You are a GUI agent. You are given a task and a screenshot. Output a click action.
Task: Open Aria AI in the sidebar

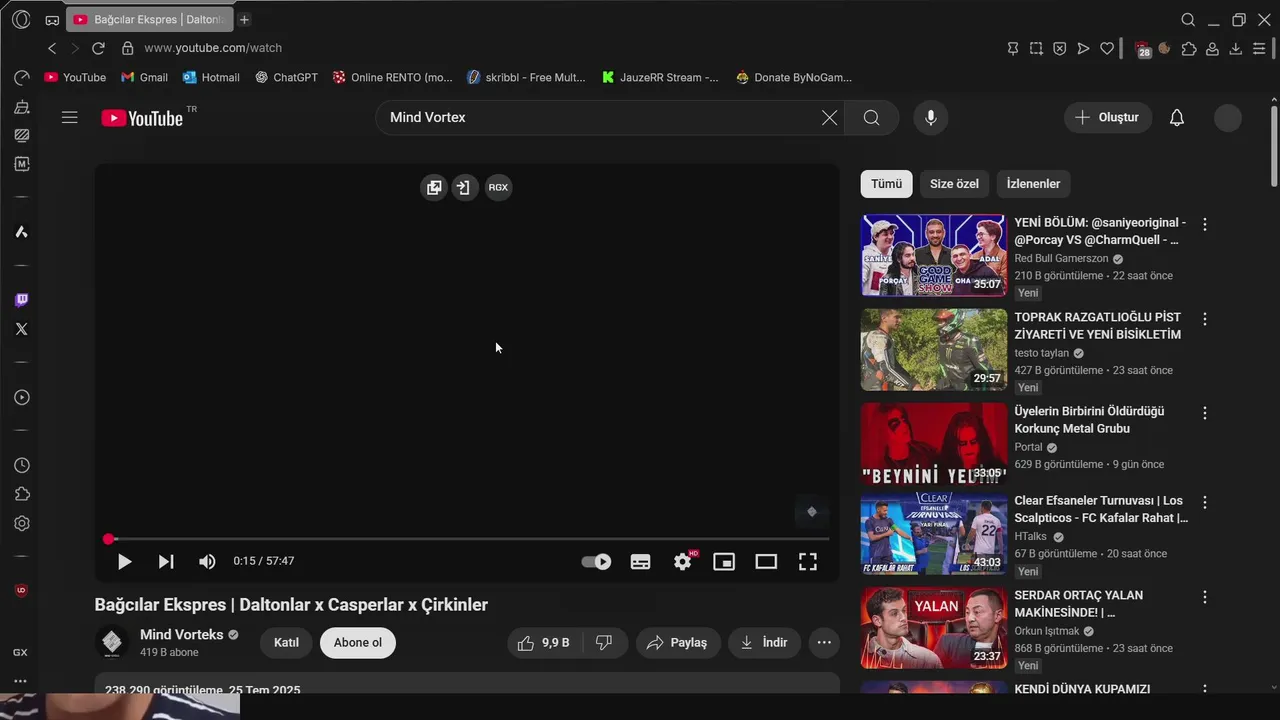[x=21, y=232]
